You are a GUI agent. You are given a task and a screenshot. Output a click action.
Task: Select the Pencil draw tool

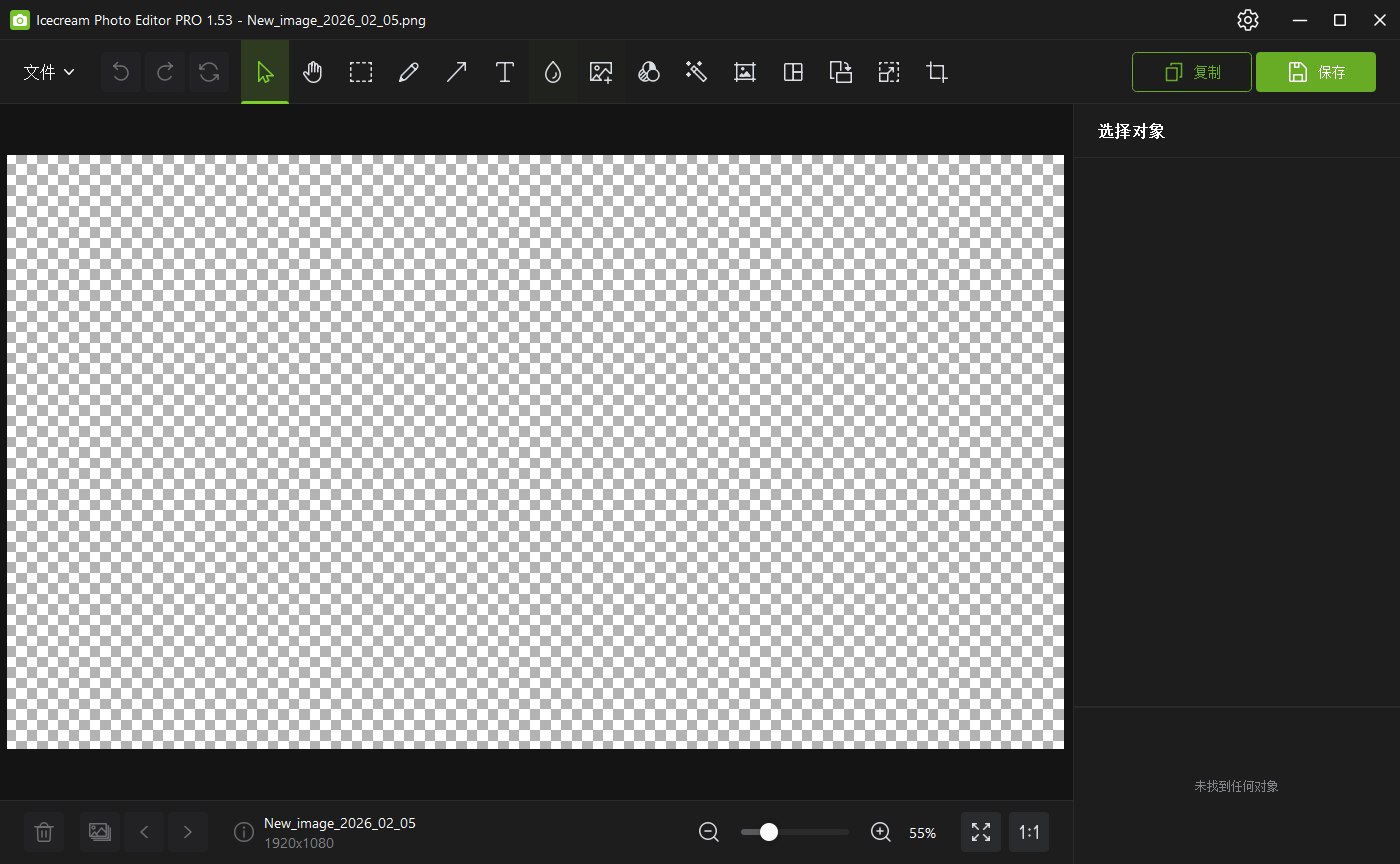[408, 72]
